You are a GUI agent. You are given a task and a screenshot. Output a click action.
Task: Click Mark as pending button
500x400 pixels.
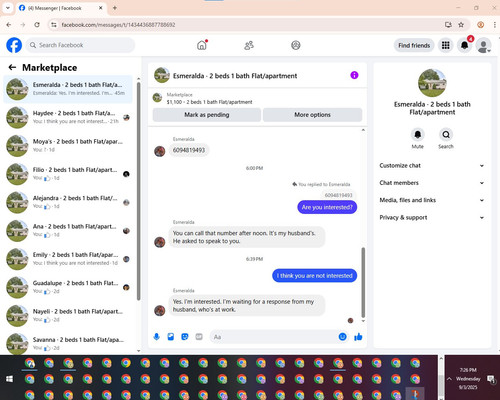pyautogui.click(x=207, y=115)
